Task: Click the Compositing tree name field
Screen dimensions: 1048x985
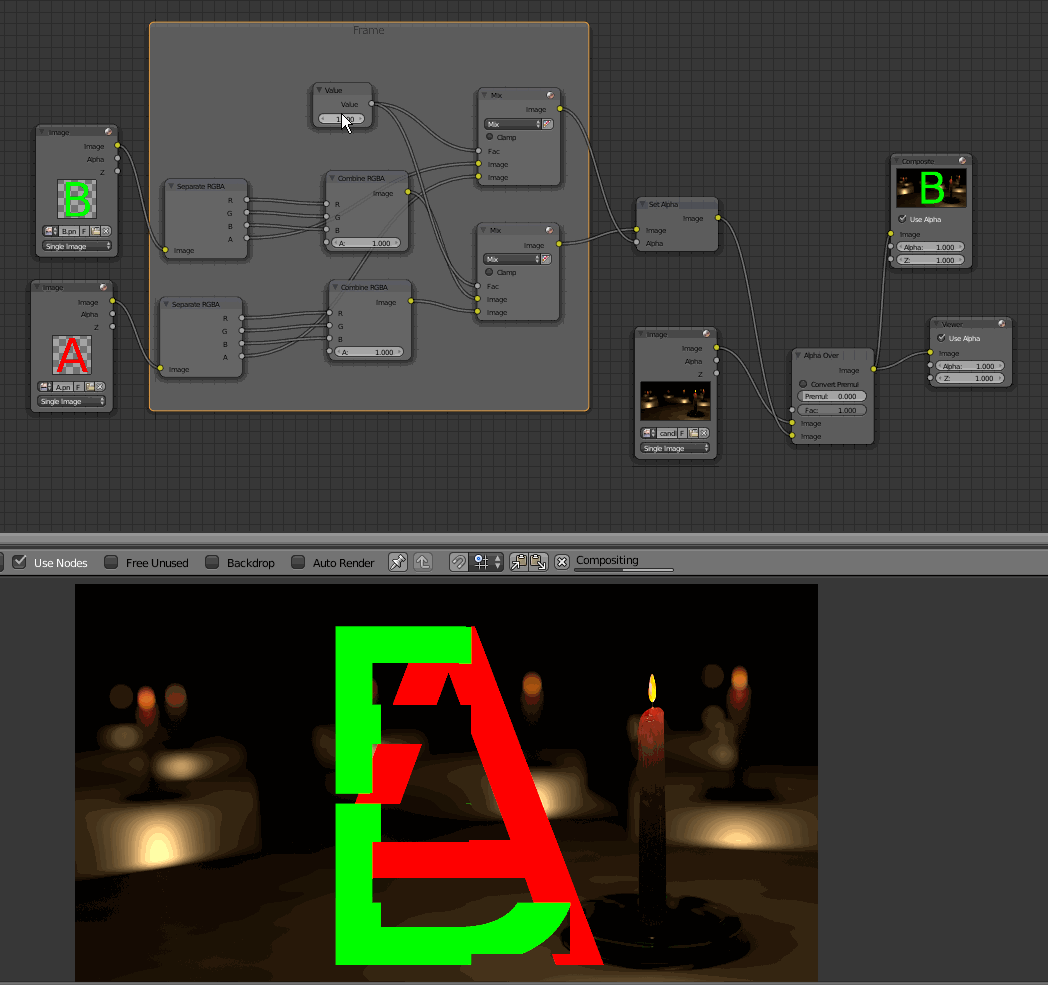Action: click(x=608, y=561)
